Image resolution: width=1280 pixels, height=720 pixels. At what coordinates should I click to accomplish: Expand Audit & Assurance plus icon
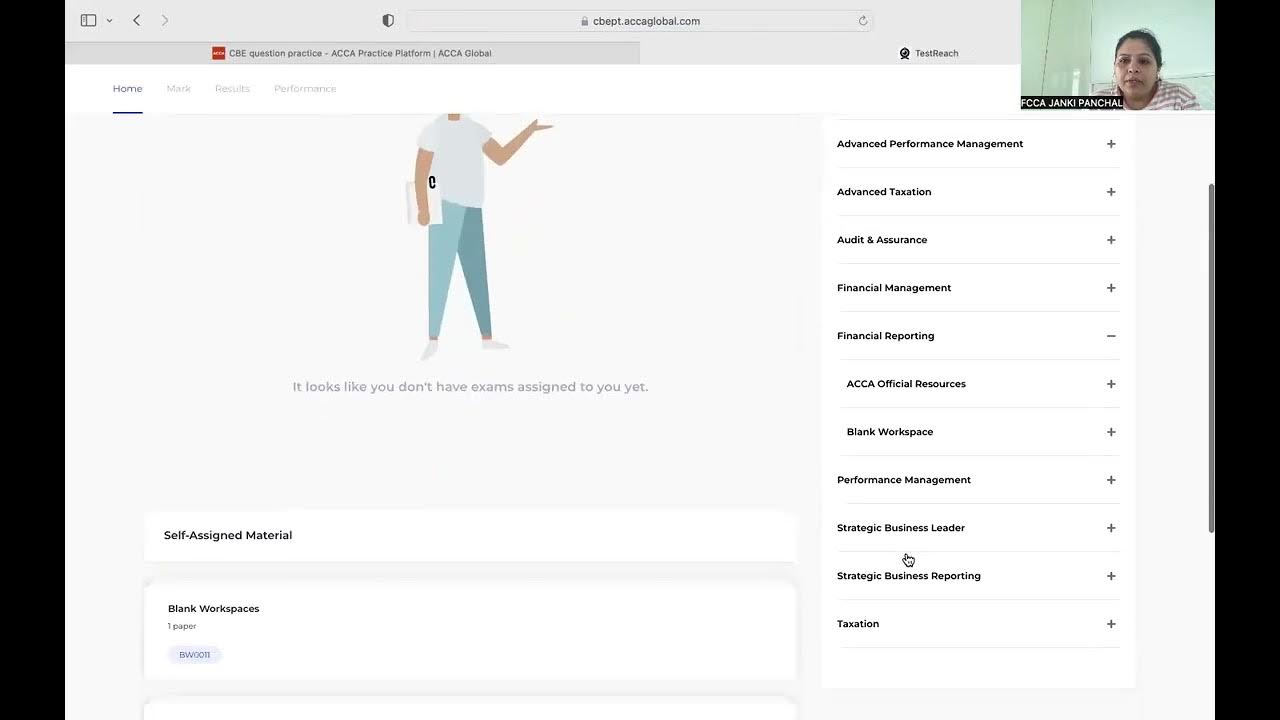1111,240
